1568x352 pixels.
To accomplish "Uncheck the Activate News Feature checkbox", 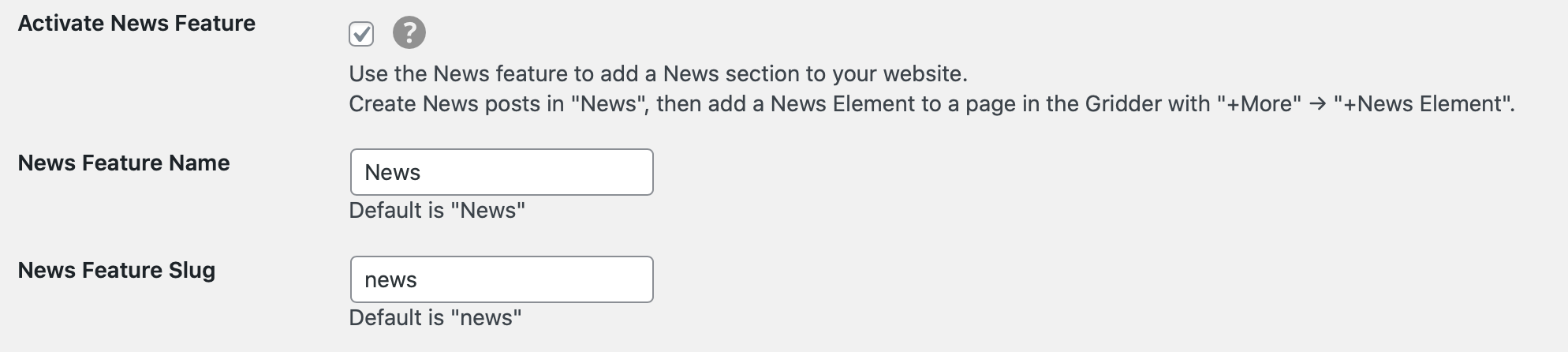I will [361, 34].
